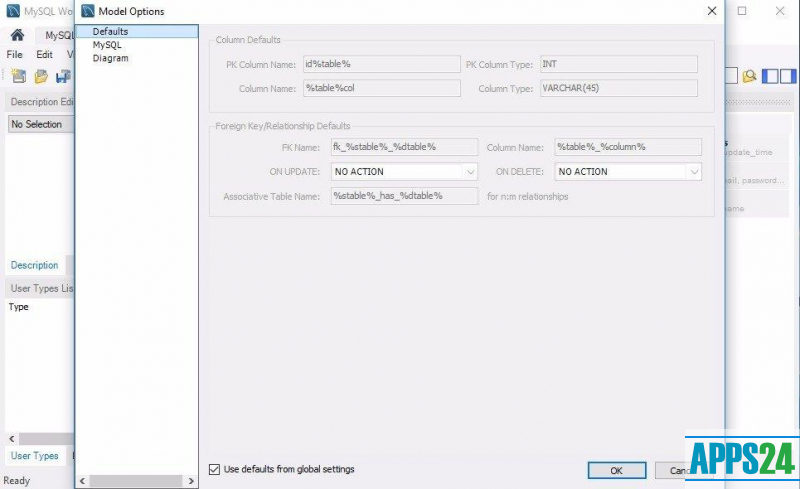This screenshot has width=800, height=489.
Task: Click the New Model toolbar icon
Action: 18,76
